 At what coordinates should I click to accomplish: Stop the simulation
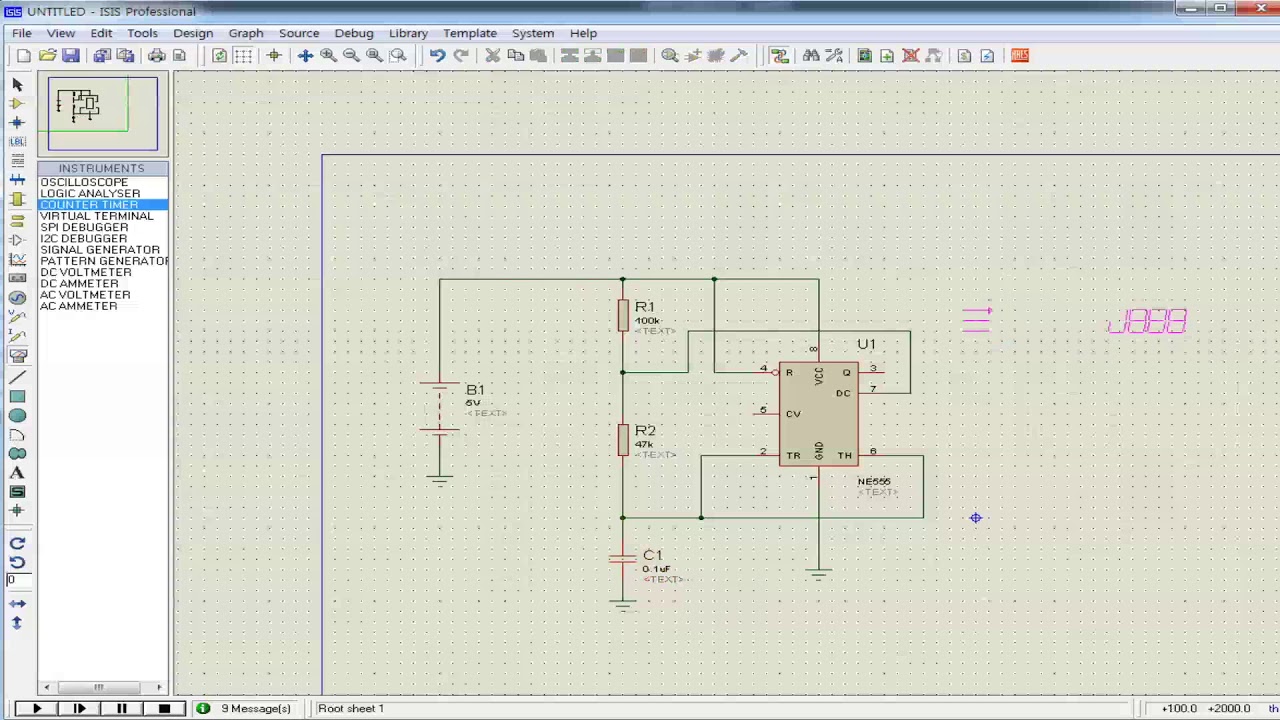tap(164, 709)
